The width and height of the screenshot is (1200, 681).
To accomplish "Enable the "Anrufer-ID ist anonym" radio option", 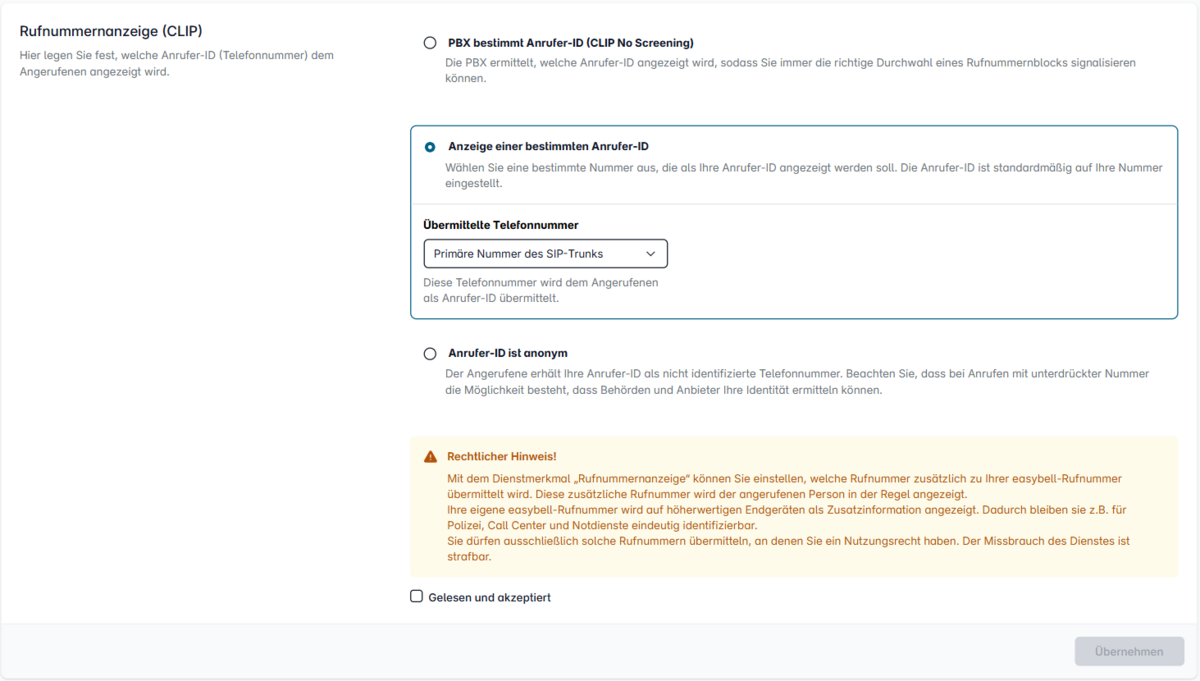I will (x=430, y=353).
